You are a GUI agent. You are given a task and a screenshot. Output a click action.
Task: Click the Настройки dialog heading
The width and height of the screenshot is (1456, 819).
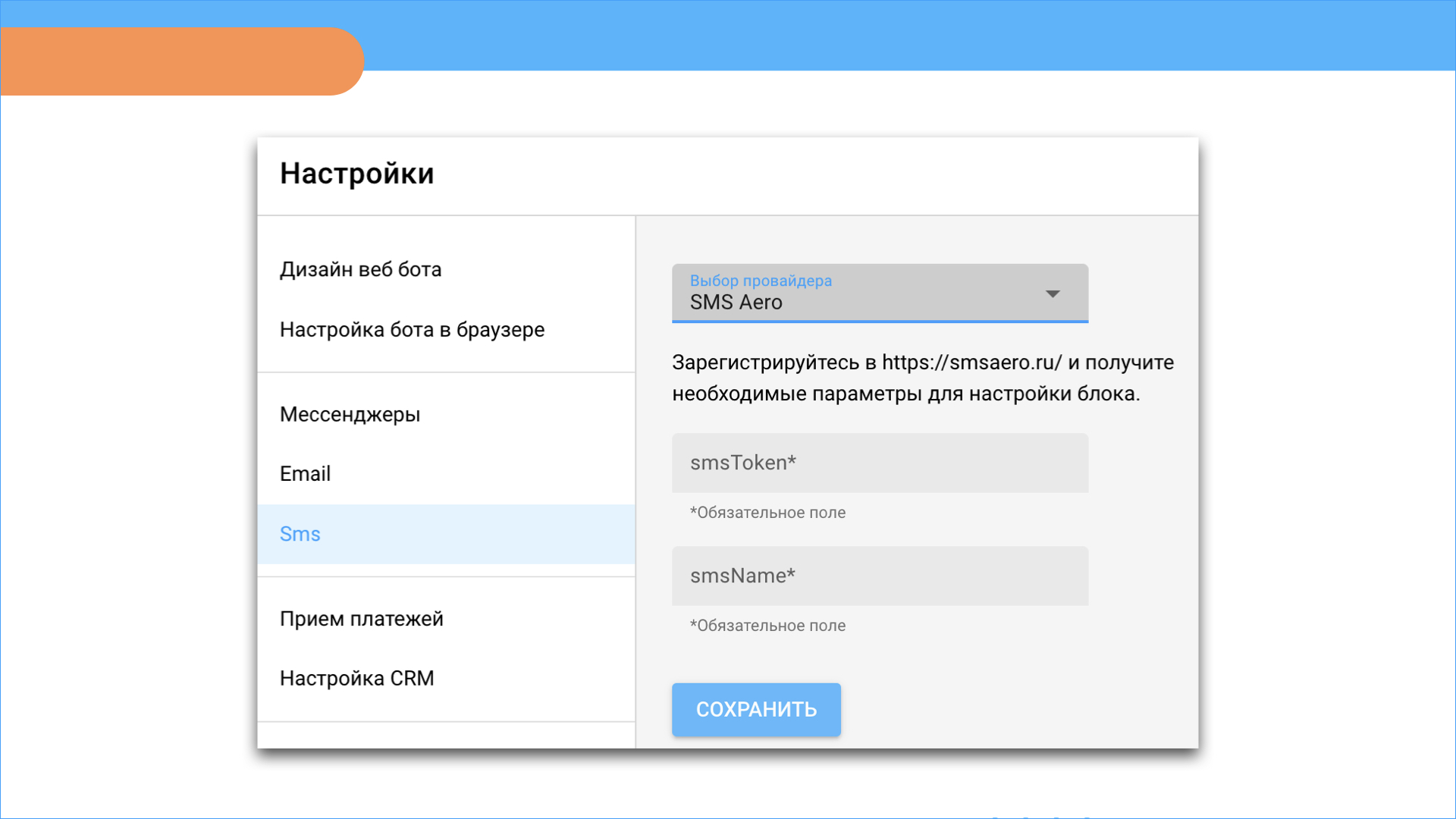click(356, 174)
